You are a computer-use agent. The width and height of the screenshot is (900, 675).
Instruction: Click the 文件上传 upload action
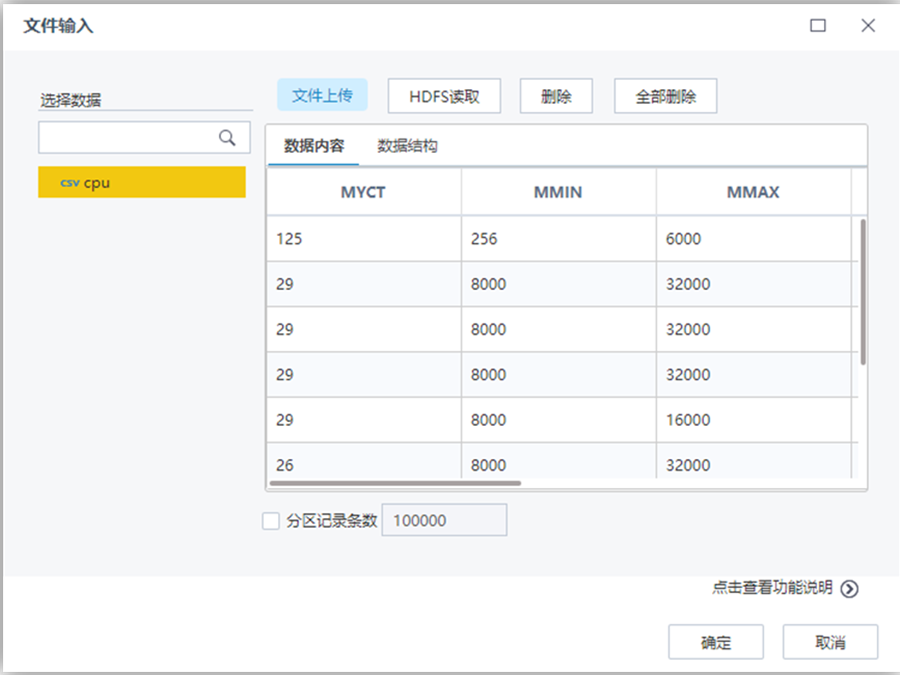(322, 95)
